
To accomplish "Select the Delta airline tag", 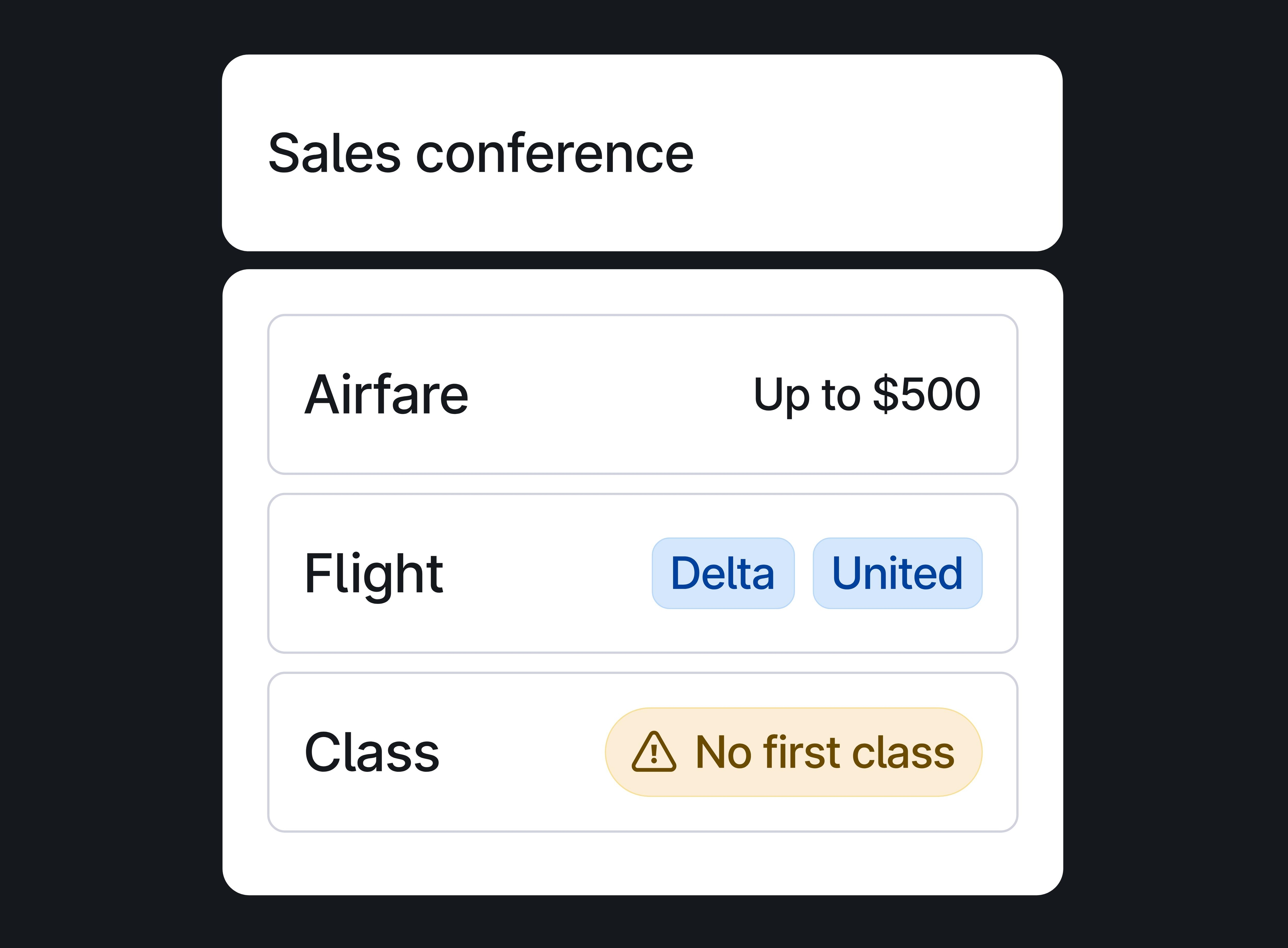I will (723, 573).
